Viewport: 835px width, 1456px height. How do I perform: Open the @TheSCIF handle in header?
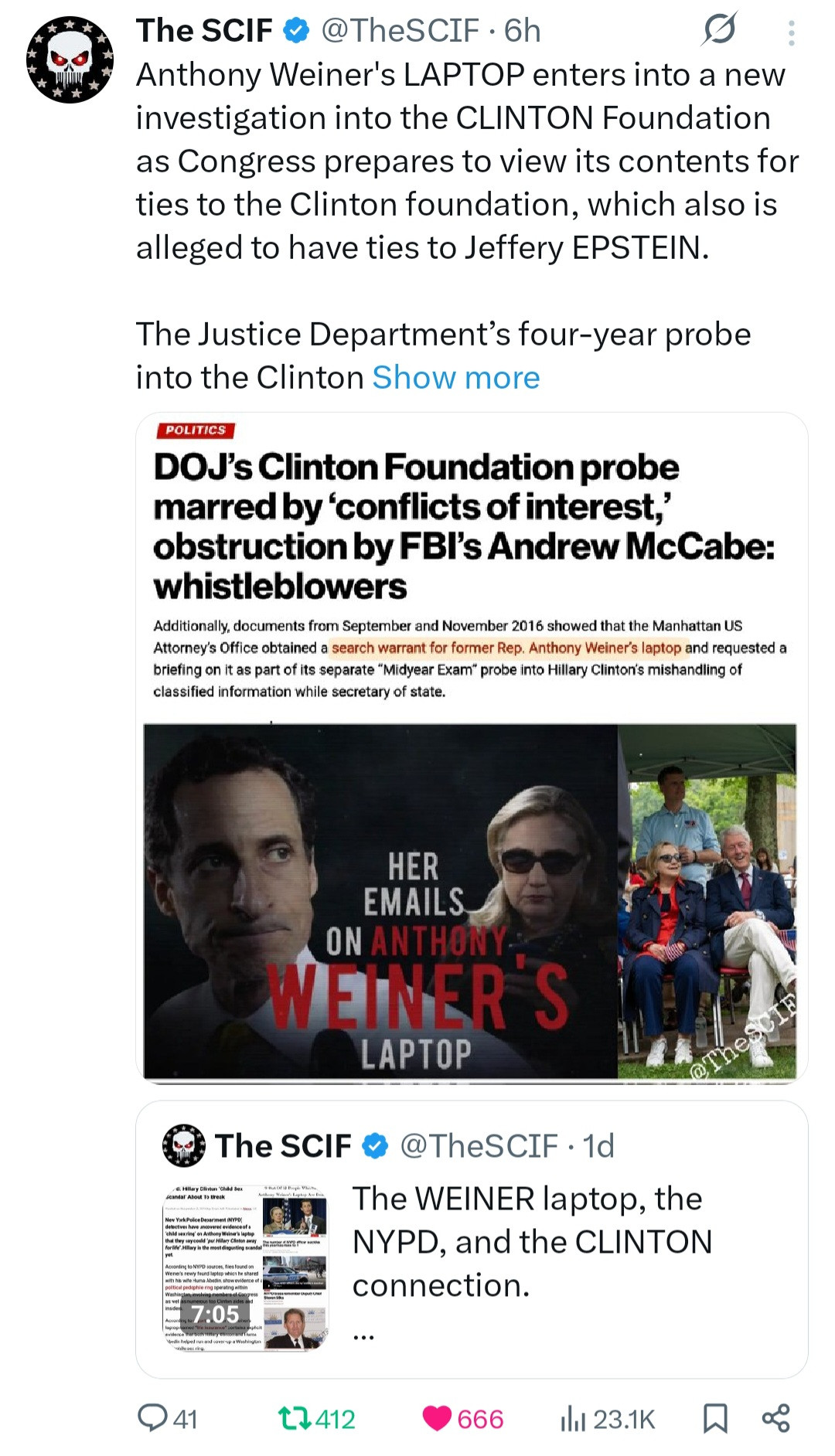point(400,31)
